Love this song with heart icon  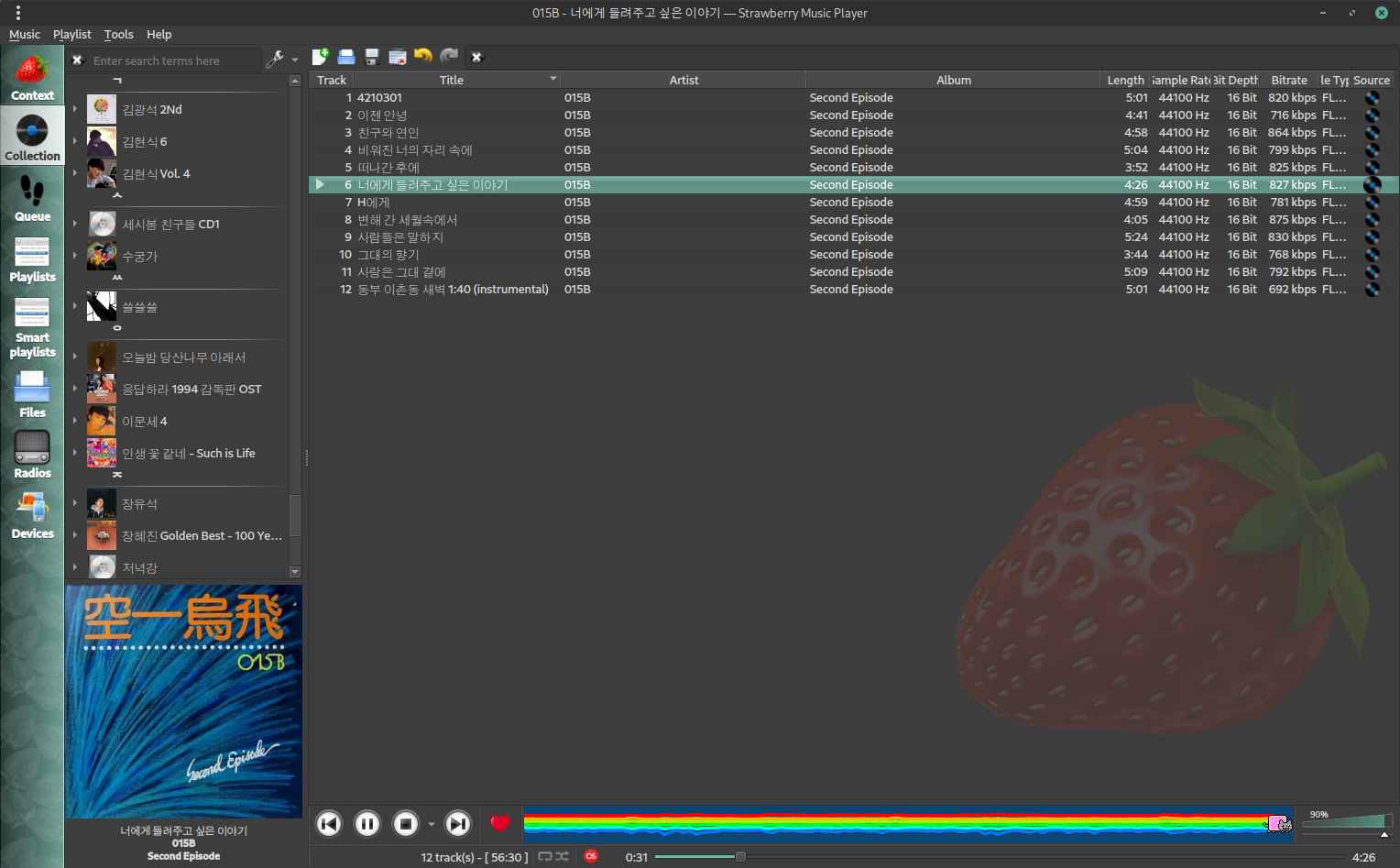click(500, 824)
